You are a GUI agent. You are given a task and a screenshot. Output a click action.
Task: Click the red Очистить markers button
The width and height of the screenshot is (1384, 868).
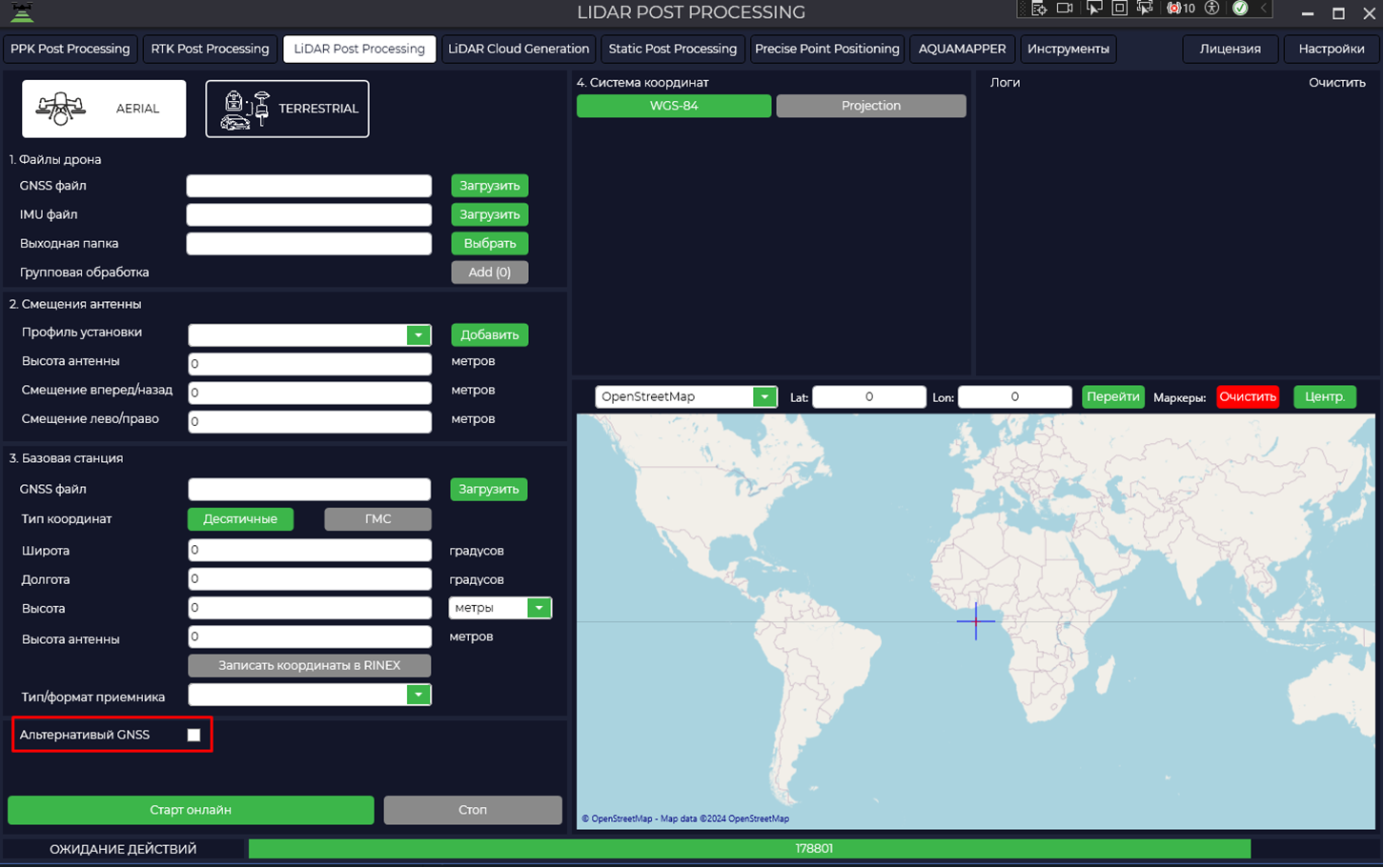(x=1248, y=397)
